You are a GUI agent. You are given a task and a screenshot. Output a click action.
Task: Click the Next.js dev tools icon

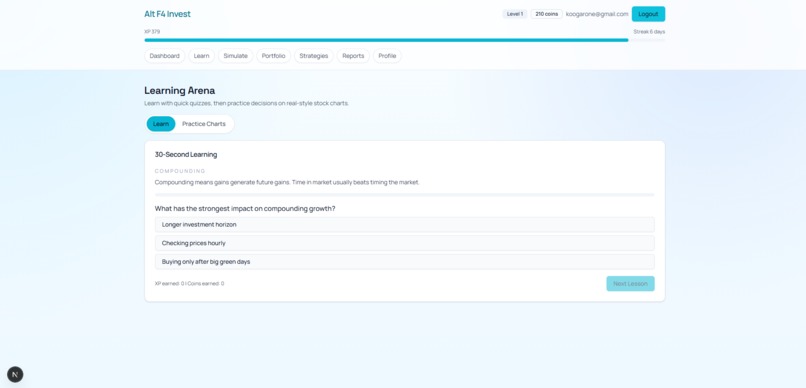coord(15,374)
